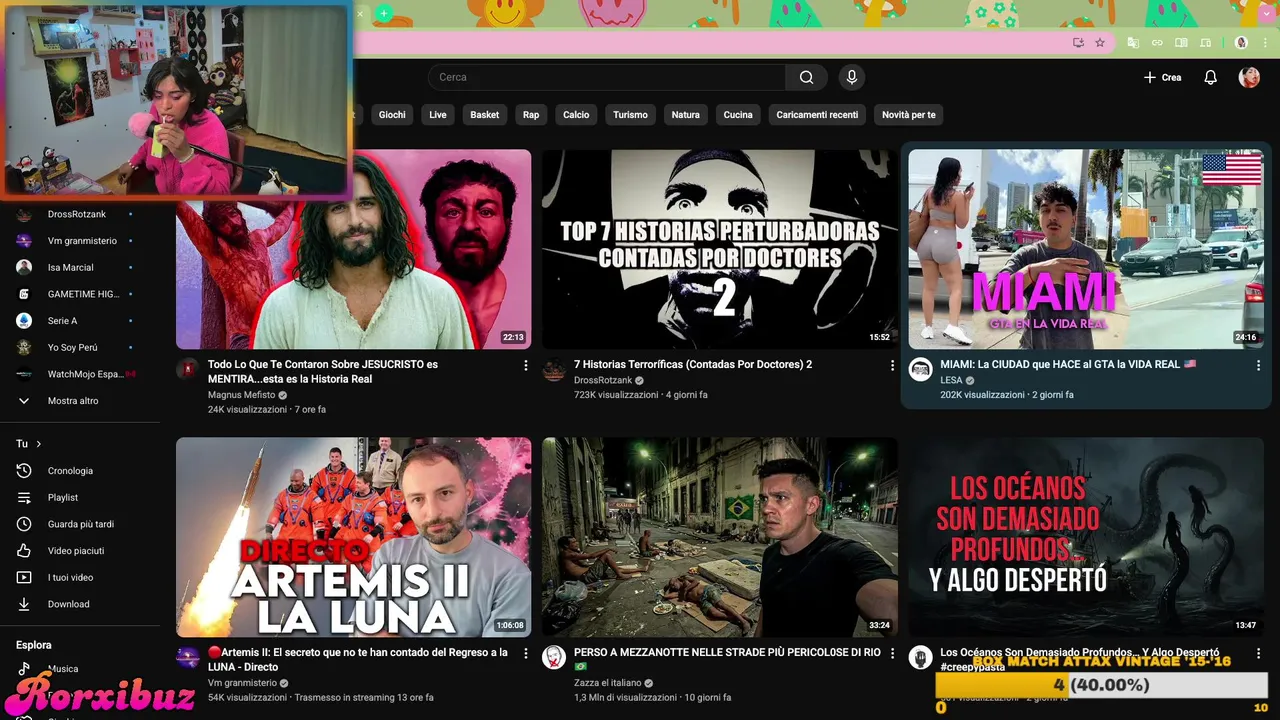Open Guarda più tardi clock icon
Image resolution: width=1280 pixels, height=720 pixels.
click(24, 524)
